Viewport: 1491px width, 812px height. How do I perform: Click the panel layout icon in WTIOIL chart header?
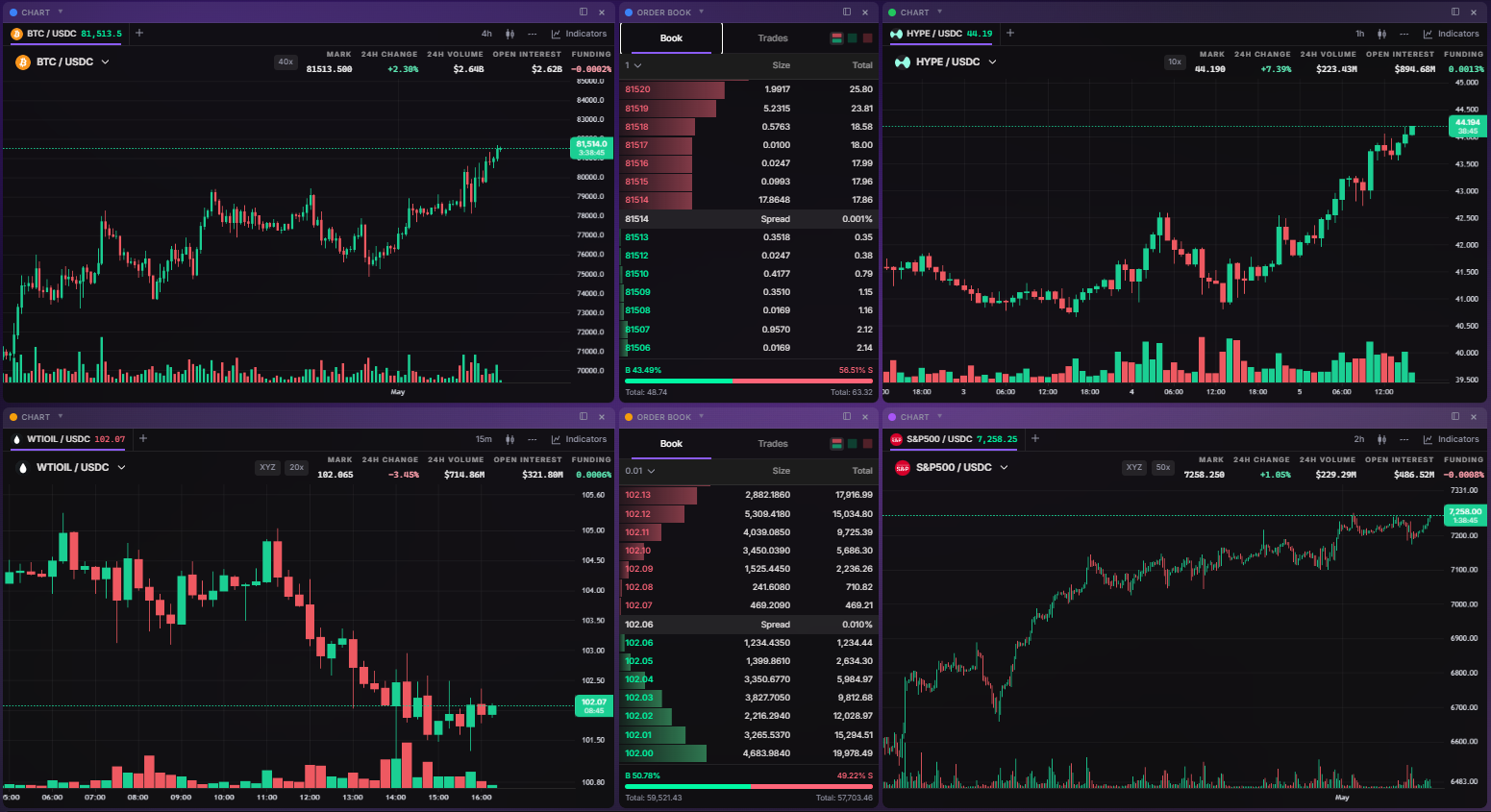coord(584,416)
